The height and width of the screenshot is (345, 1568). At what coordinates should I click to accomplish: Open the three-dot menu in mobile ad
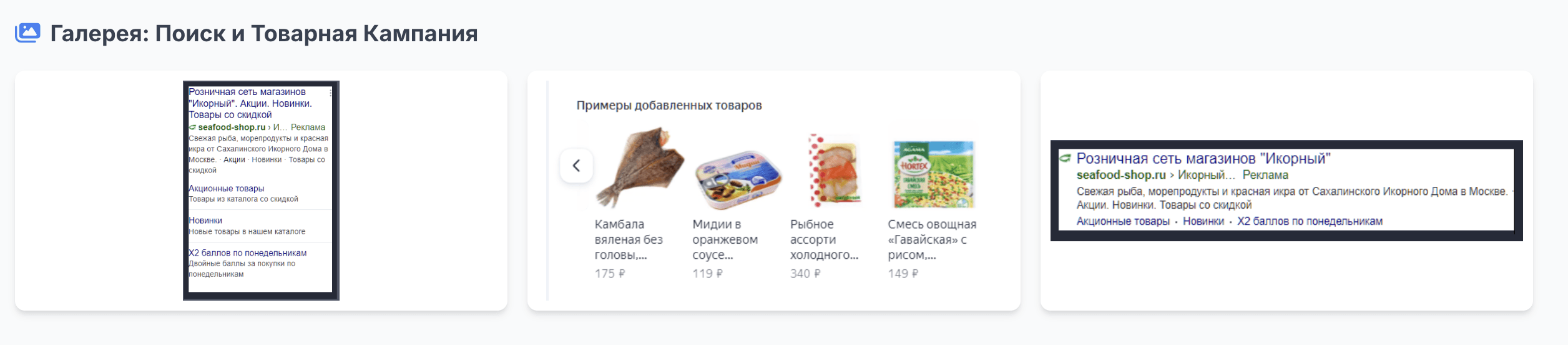click(x=330, y=92)
